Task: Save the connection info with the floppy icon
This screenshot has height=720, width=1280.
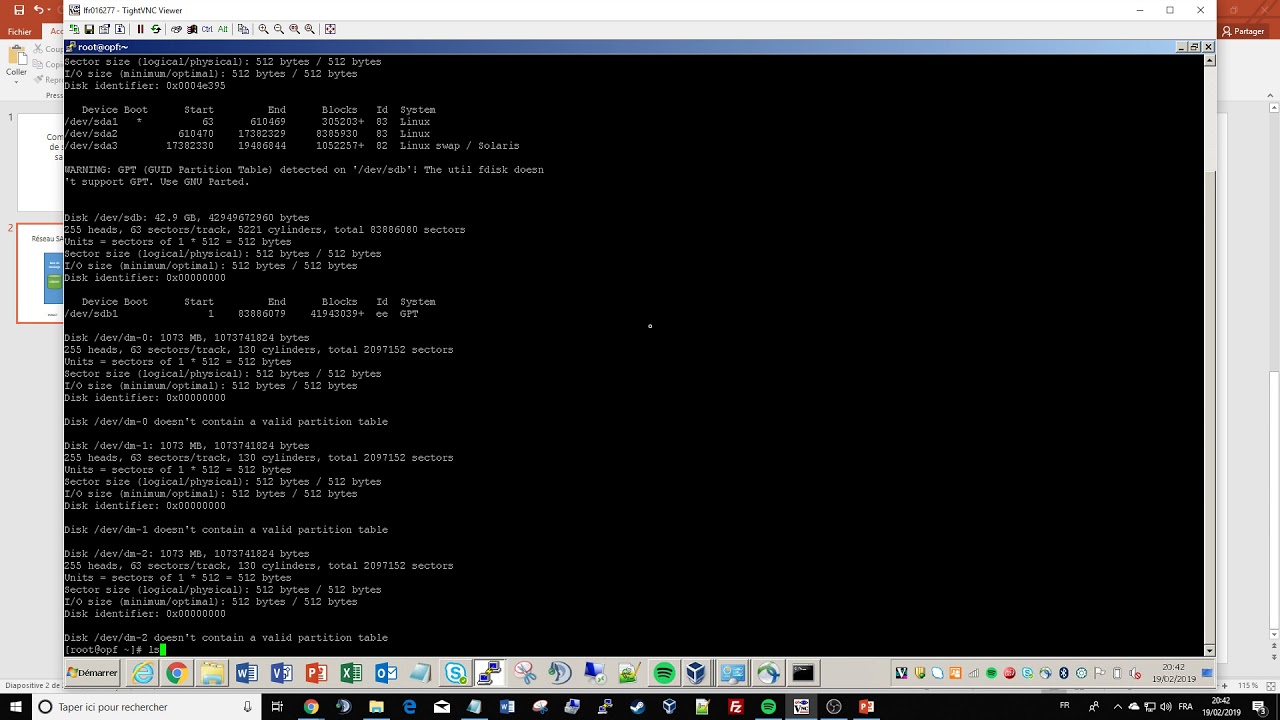Action: tap(89, 29)
